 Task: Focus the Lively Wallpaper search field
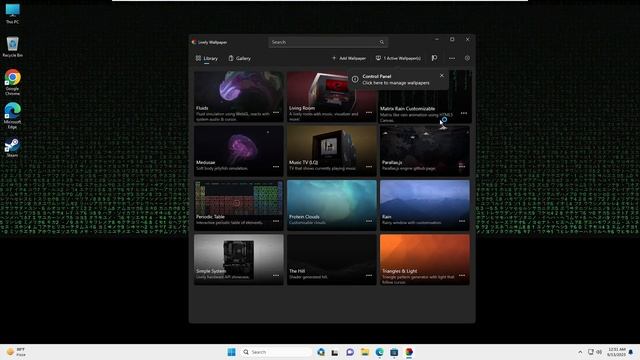click(x=328, y=42)
